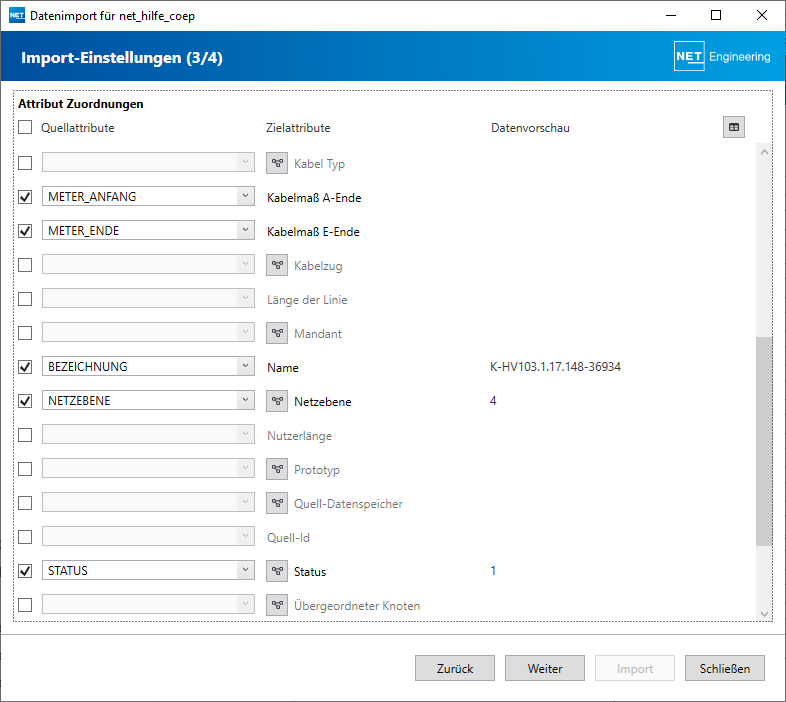Open relation icon next to Kabelzug

coord(277,265)
